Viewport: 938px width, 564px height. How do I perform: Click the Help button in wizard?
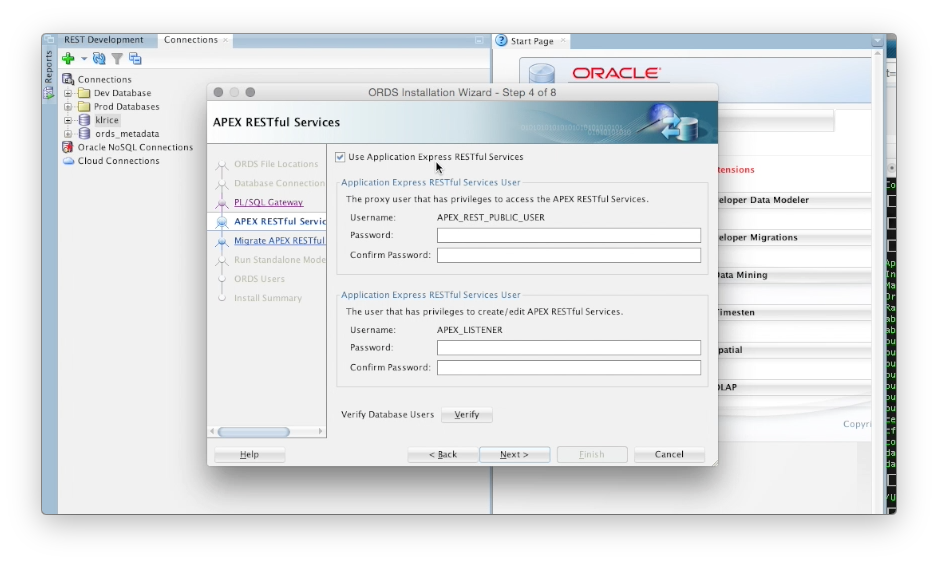point(249,455)
